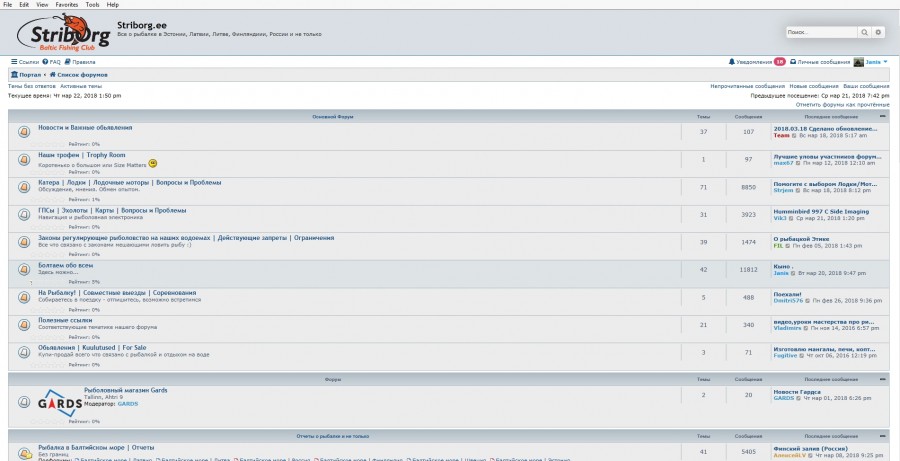Collapse the Gards Форум category section

[x=882, y=380]
